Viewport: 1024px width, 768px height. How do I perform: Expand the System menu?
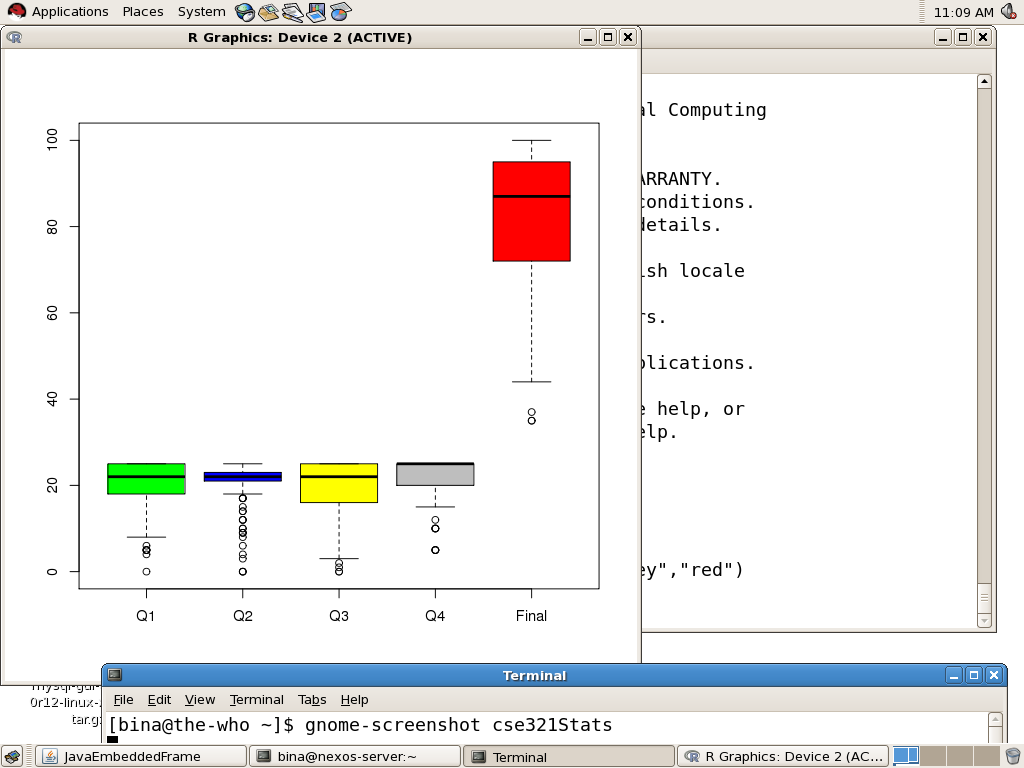(201, 12)
